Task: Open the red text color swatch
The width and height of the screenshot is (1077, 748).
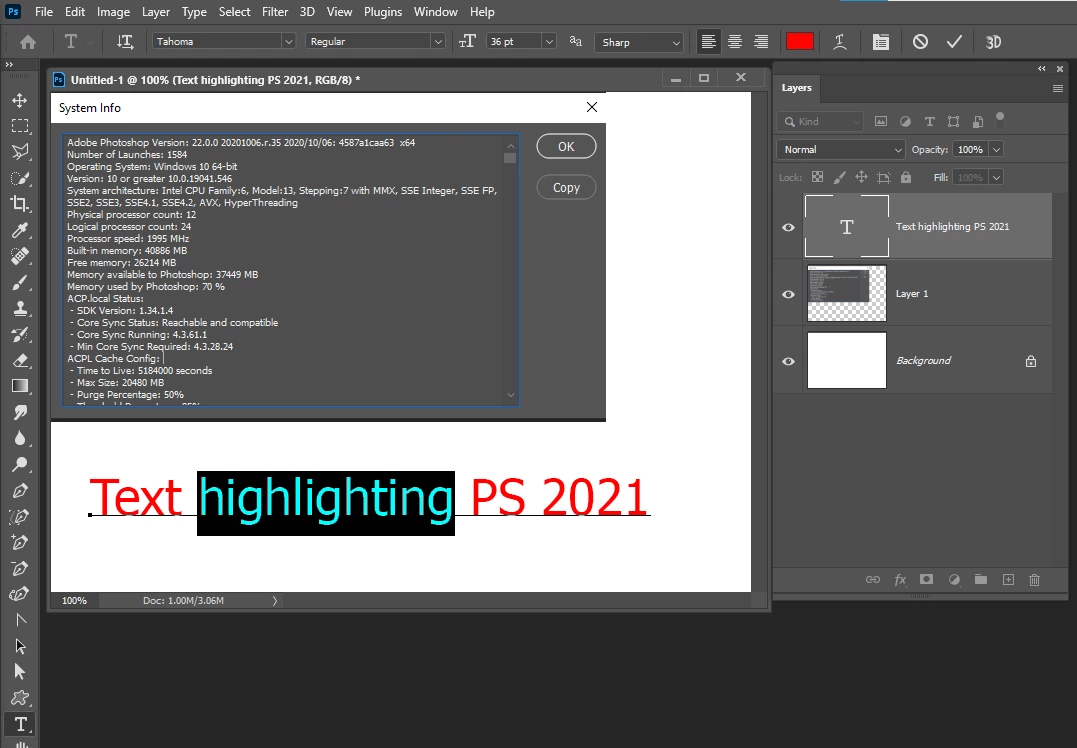Action: (x=800, y=42)
